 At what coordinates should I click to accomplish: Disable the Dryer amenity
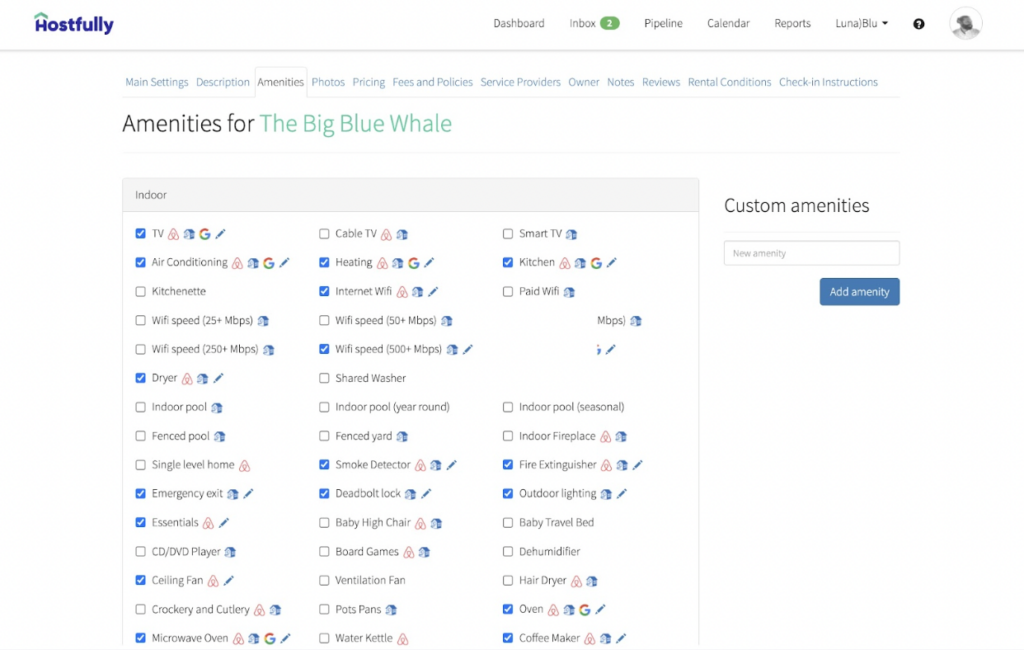click(x=140, y=378)
